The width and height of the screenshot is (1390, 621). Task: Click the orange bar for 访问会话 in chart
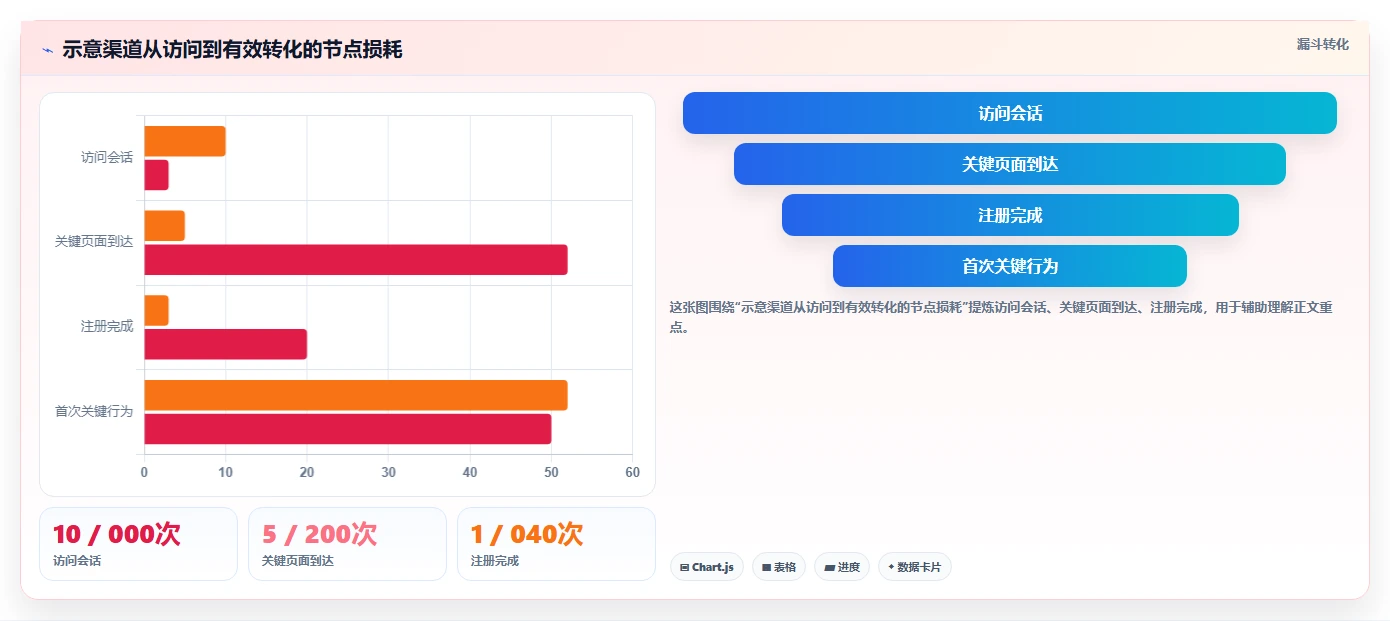pyautogui.click(x=185, y=141)
